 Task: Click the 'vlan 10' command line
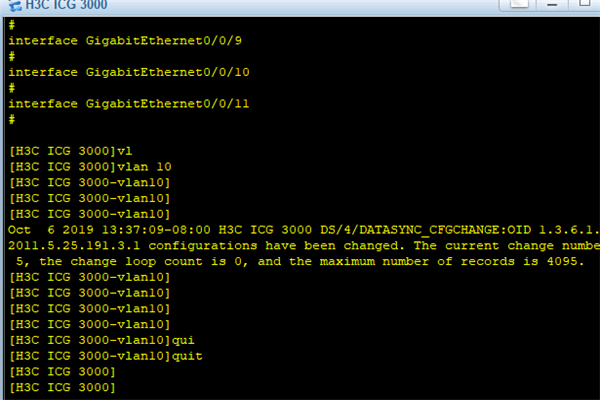(90, 167)
